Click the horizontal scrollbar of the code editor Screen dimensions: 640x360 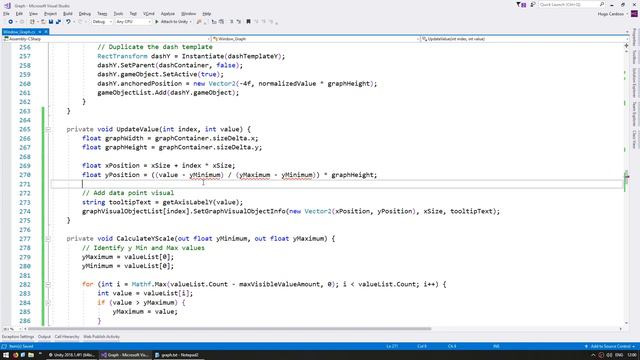[229, 329]
